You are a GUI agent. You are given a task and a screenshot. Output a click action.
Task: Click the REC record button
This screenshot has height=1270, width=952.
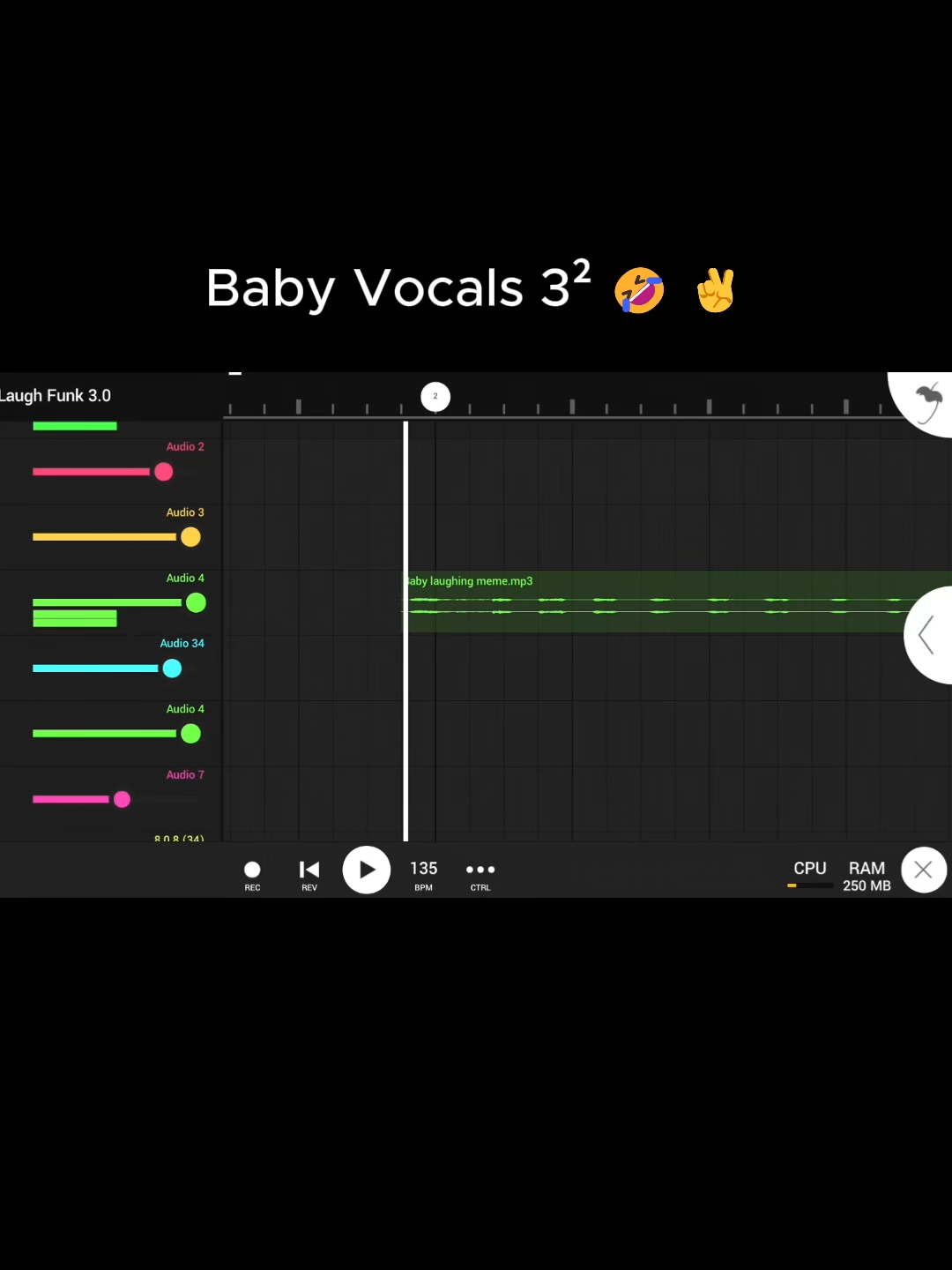[252, 875]
